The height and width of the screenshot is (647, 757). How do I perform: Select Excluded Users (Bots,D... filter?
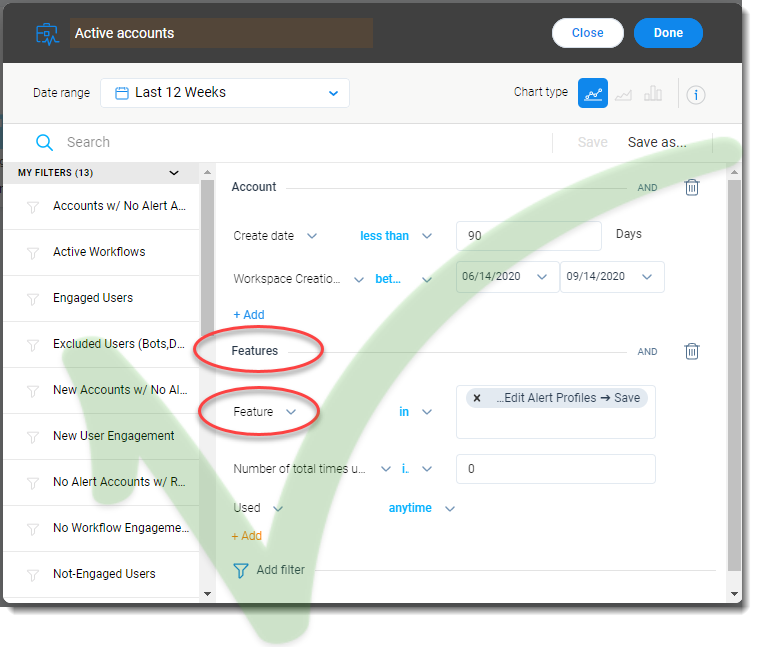101,344
